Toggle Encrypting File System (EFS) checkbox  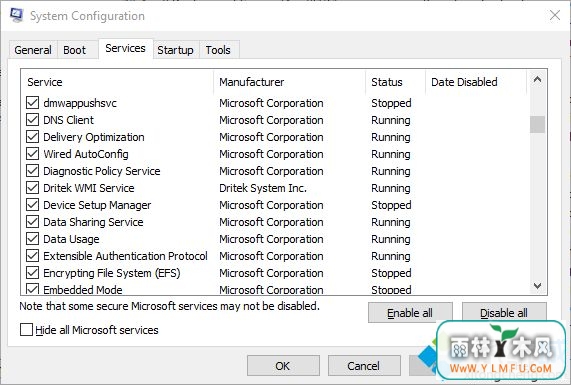click(x=32, y=273)
